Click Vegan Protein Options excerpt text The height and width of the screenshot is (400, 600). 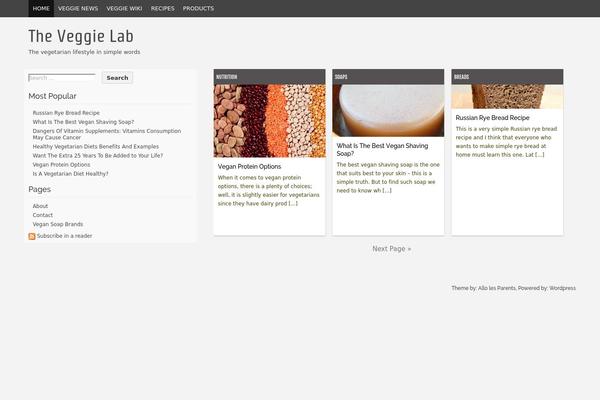click(269, 191)
